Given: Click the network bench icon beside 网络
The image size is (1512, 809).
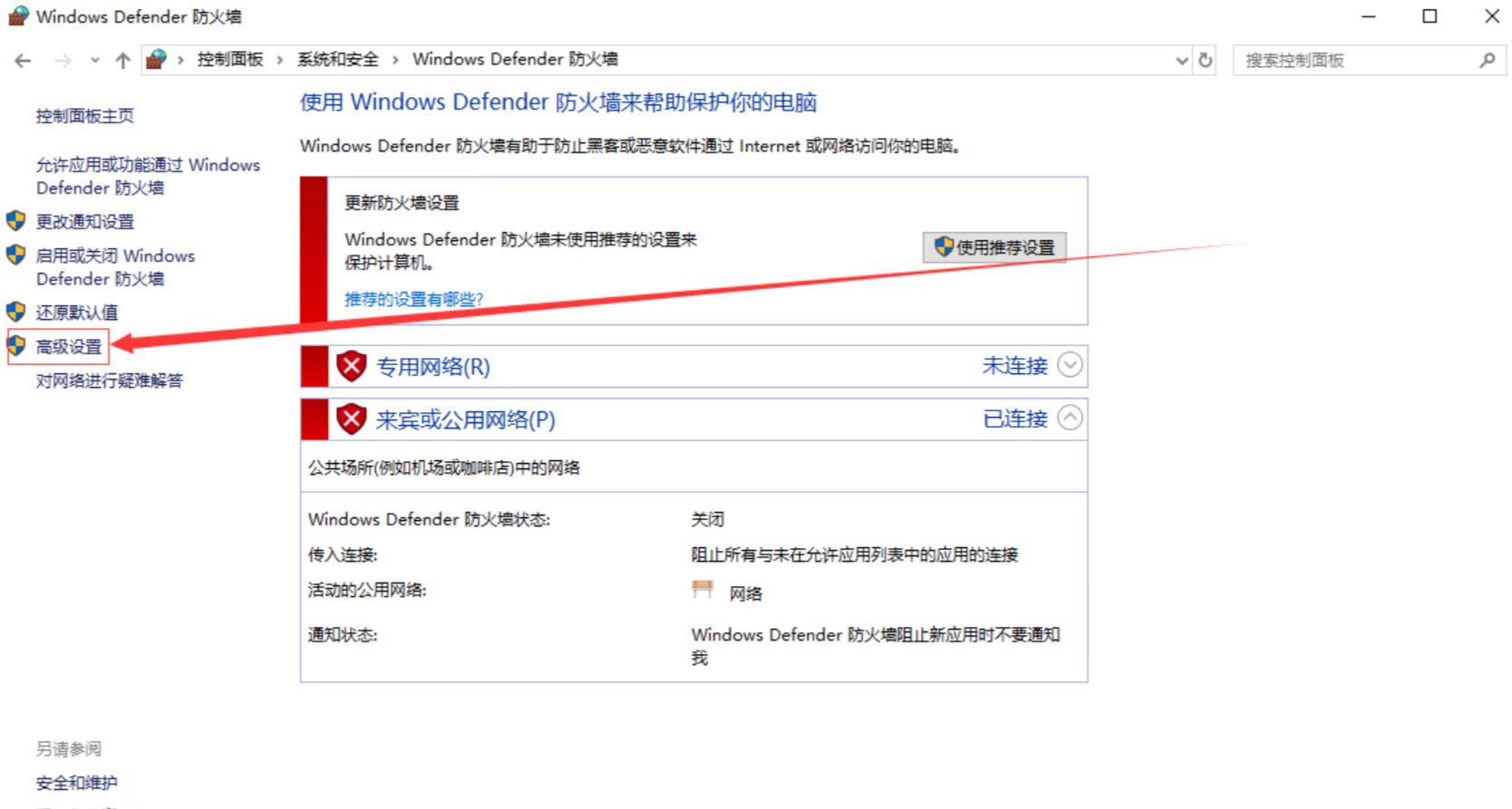Looking at the screenshot, I should click(x=703, y=591).
